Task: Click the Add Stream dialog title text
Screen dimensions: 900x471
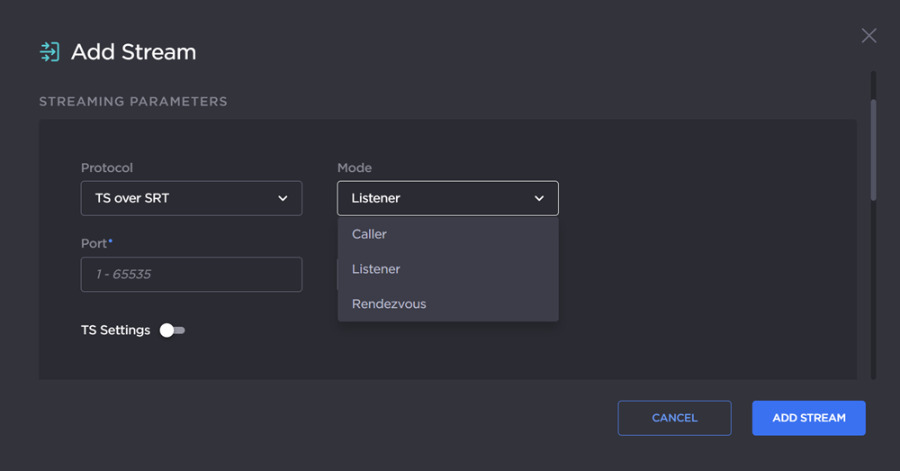Action: click(133, 52)
